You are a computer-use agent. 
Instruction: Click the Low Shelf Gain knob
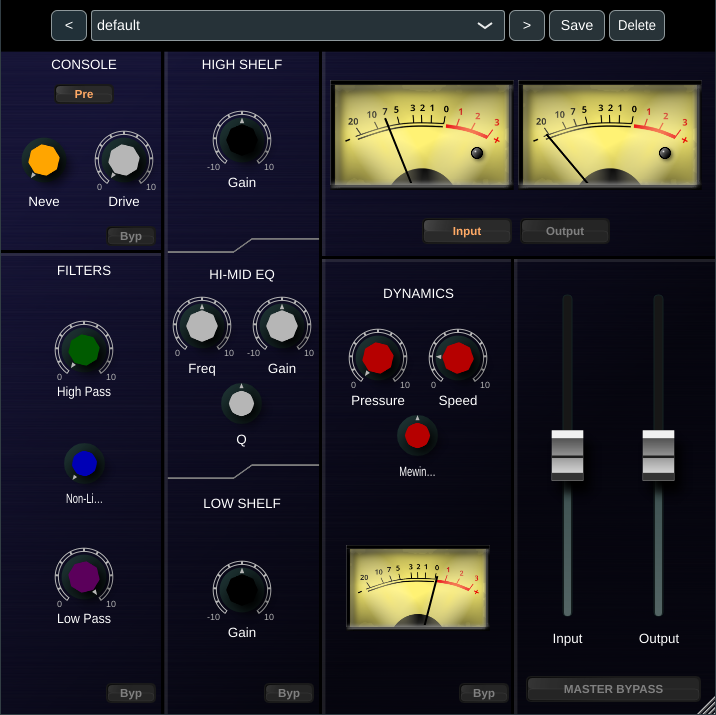[242, 590]
